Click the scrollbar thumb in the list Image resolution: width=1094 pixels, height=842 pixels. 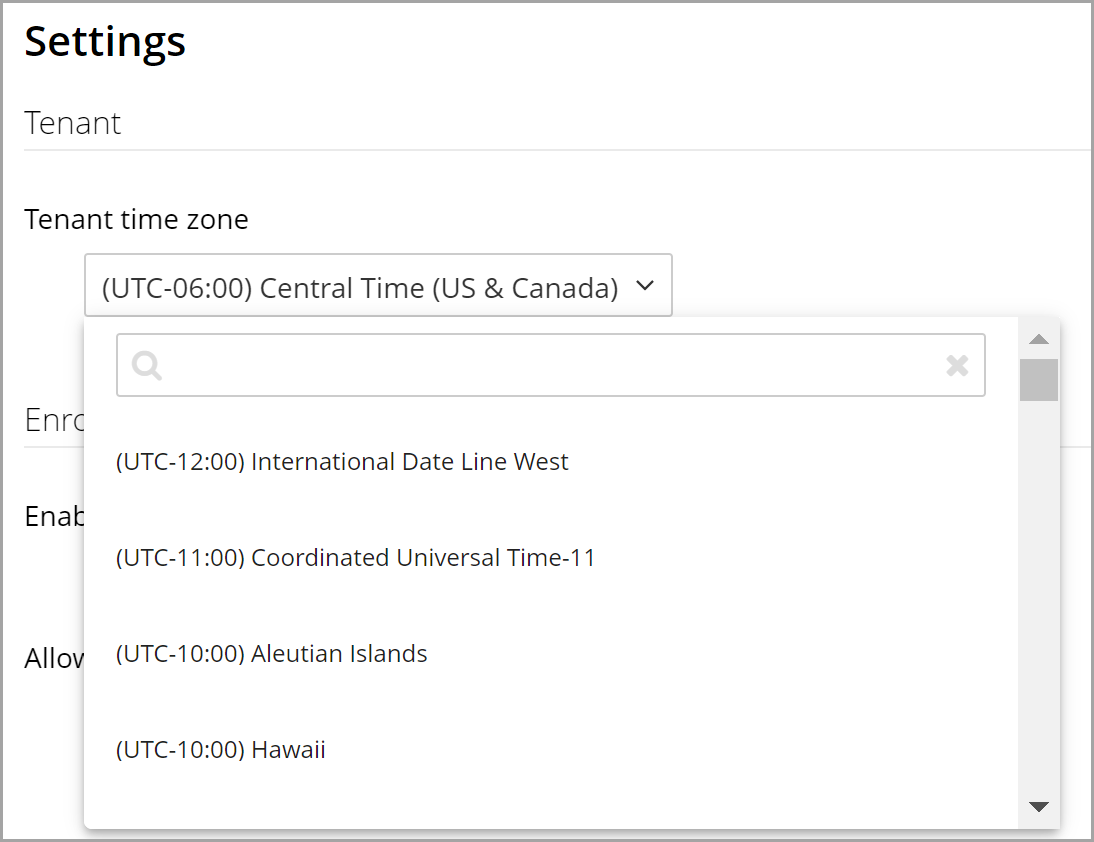[x=1039, y=380]
